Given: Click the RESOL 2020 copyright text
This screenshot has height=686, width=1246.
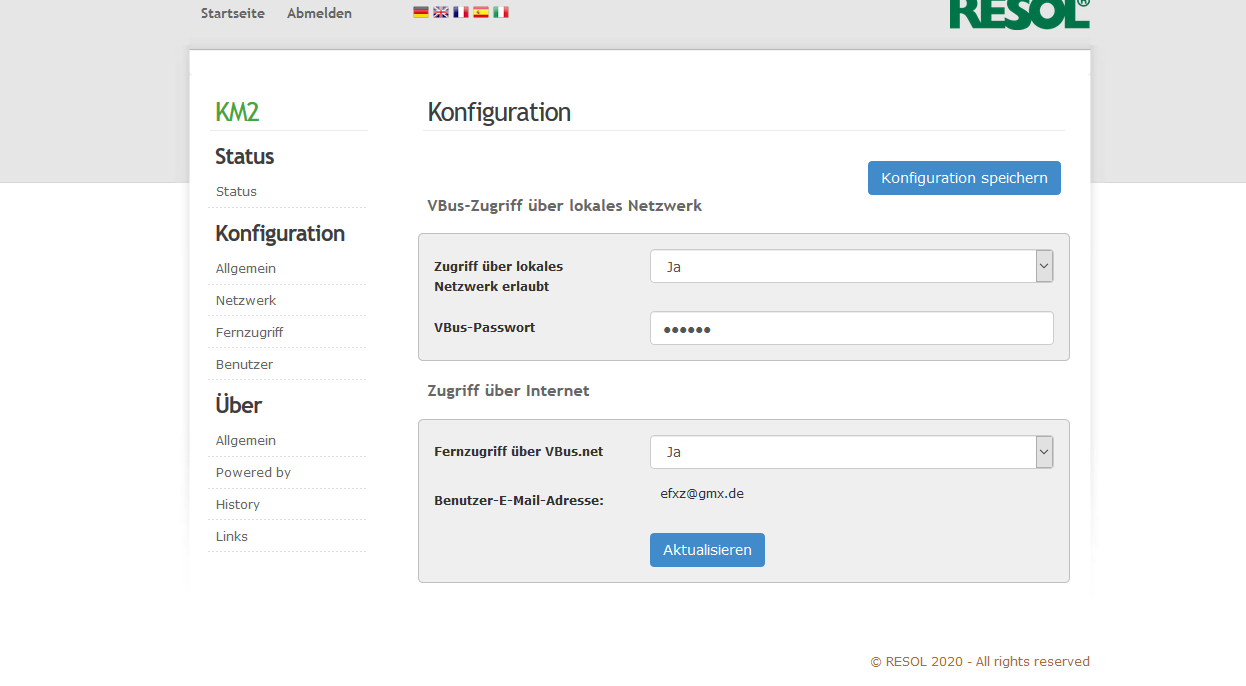Looking at the screenshot, I should (980, 662).
